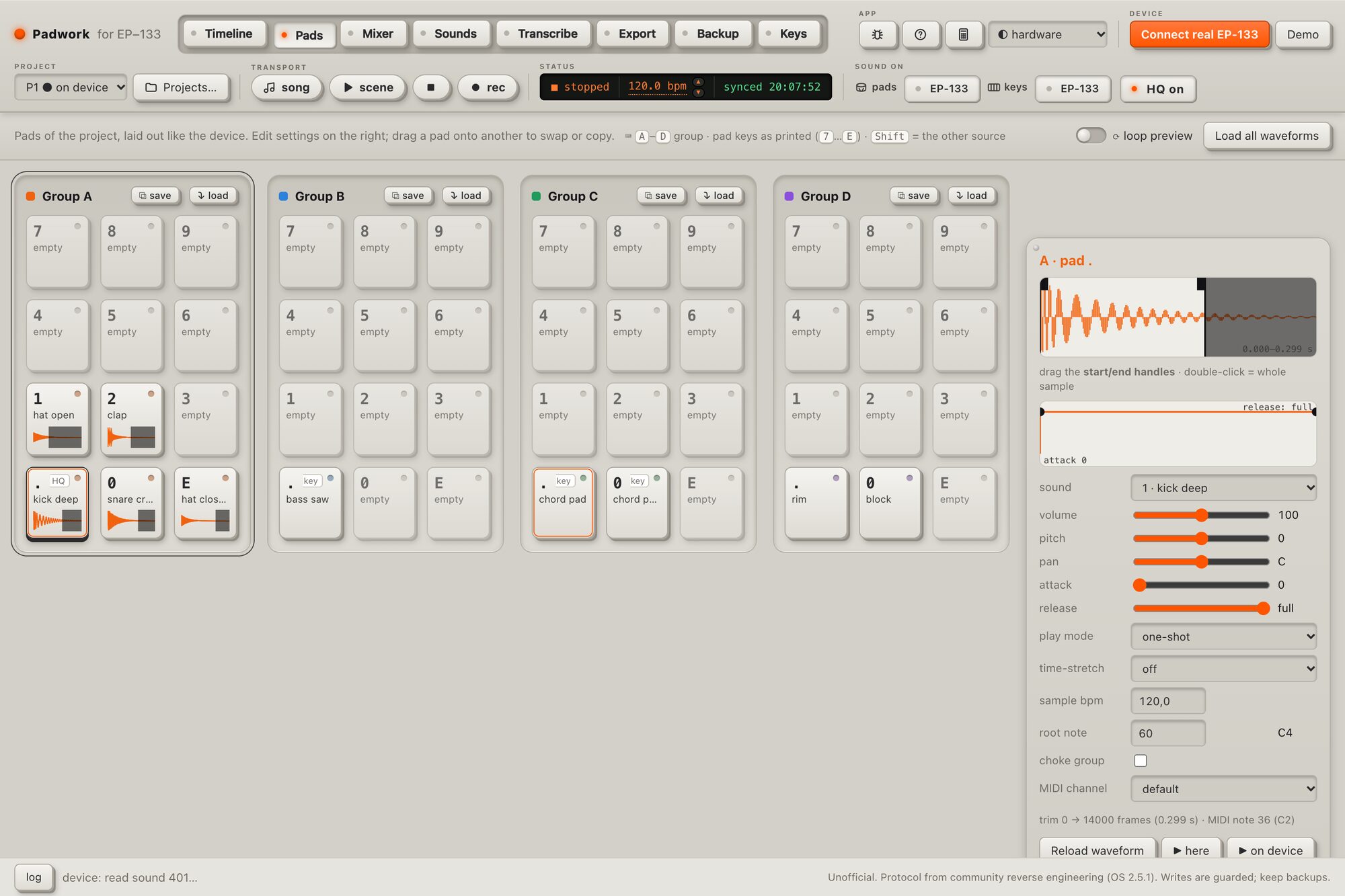
Task: Open the sound dropdown showing kick deep
Action: (x=1223, y=487)
